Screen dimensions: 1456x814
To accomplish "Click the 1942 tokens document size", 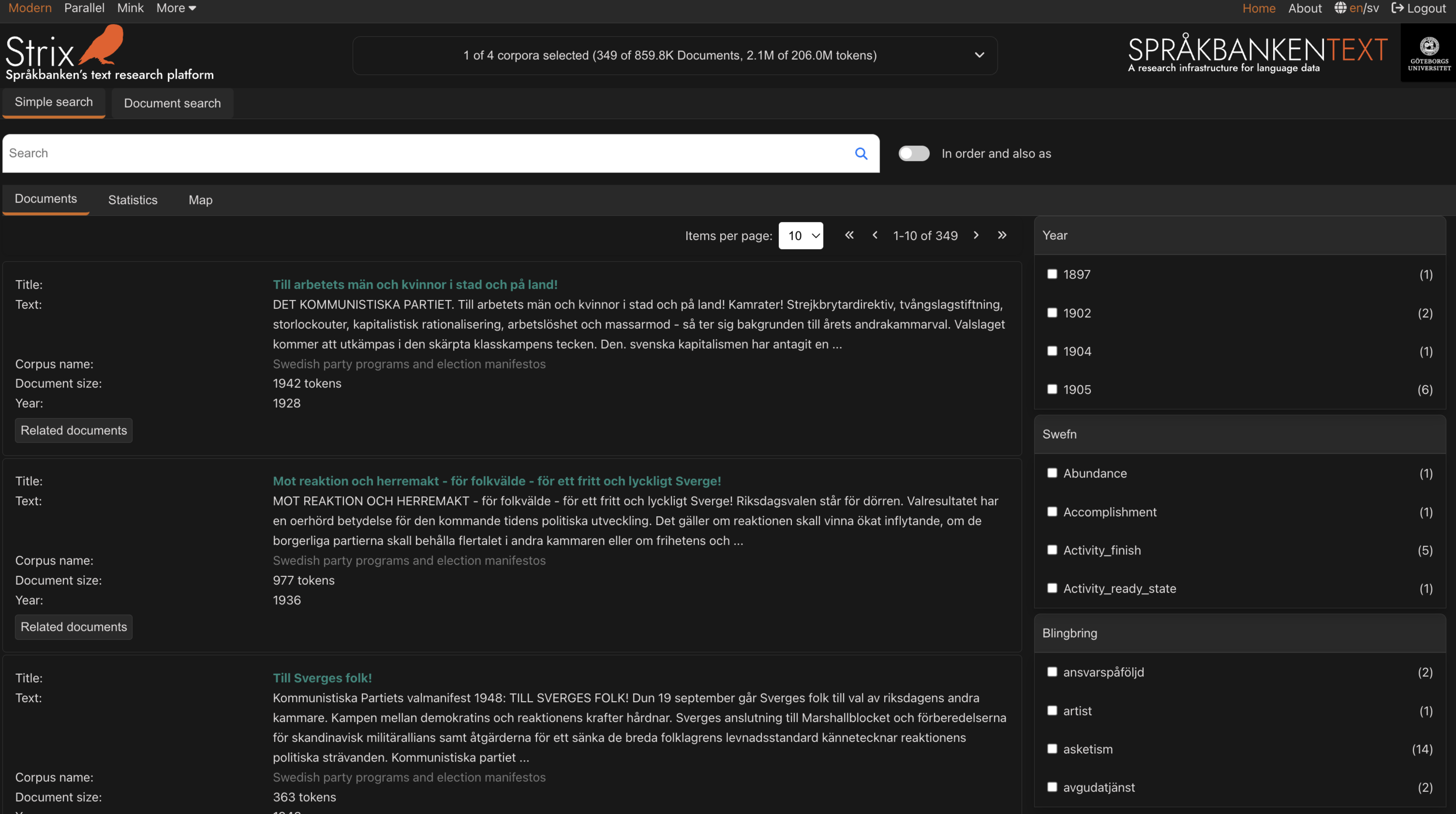I will coord(307,384).
